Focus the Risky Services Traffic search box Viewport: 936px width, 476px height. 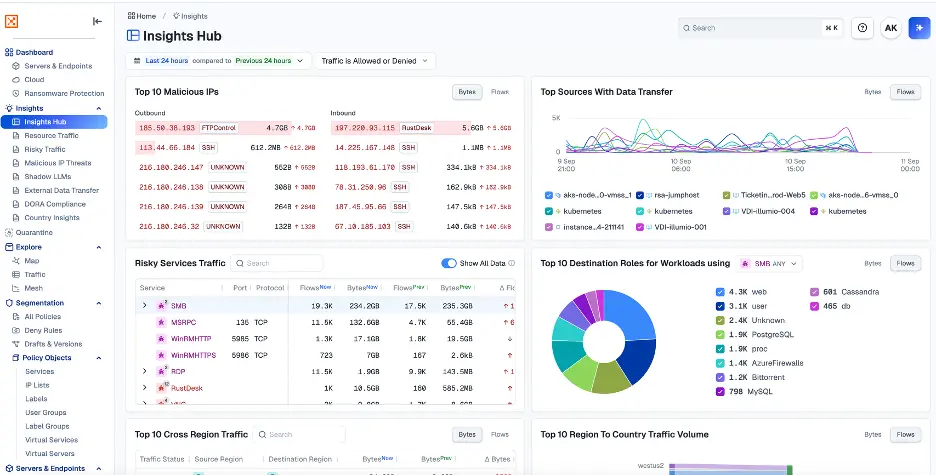coord(277,263)
